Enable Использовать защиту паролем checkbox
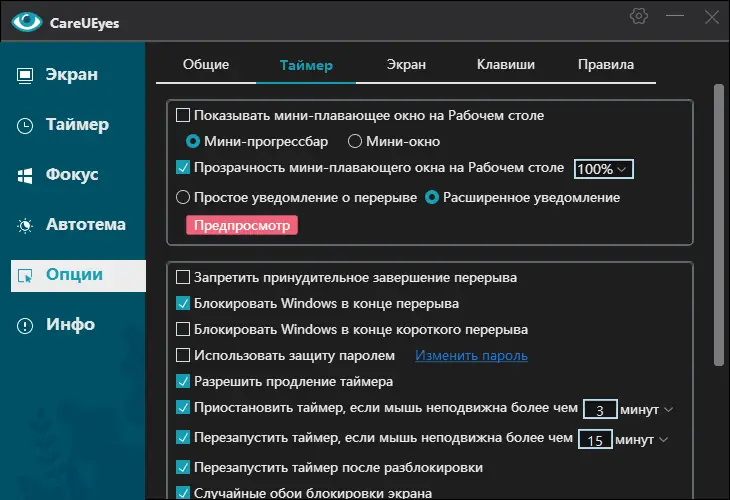The image size is (730, 500). click(x=183, y=356)
